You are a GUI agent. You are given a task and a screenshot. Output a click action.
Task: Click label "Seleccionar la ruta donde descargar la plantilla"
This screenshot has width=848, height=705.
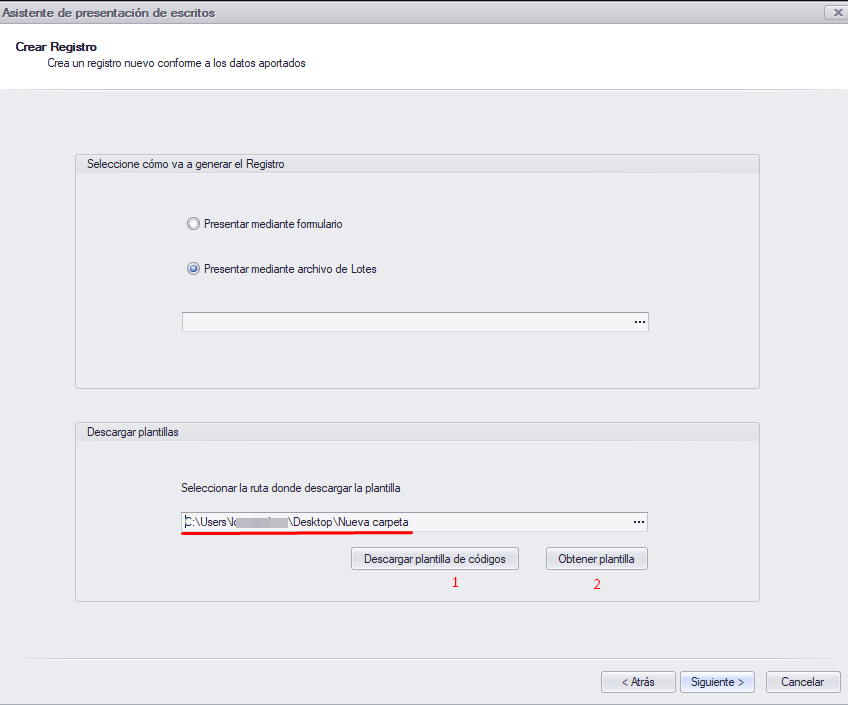290,488
